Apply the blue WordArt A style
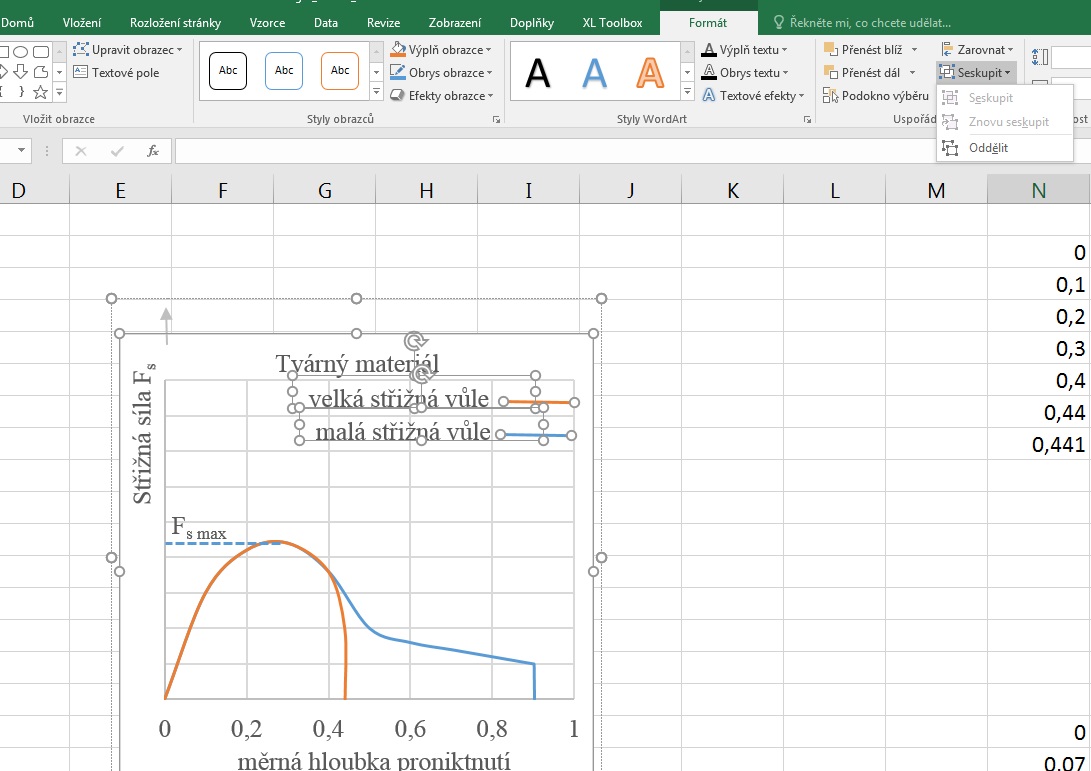 pyautogui.click(x=595, y=72)
